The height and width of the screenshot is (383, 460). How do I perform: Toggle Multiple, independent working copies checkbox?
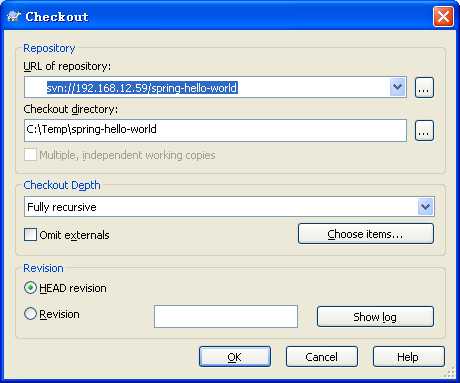[30, 155]
